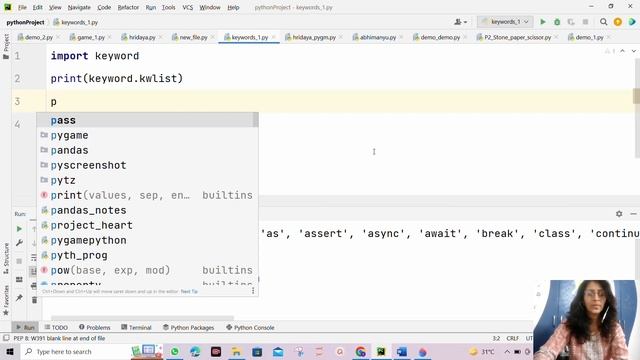The image size is (640, 360).
Task: Open the TODO tool window button
Action: point(56,327)
